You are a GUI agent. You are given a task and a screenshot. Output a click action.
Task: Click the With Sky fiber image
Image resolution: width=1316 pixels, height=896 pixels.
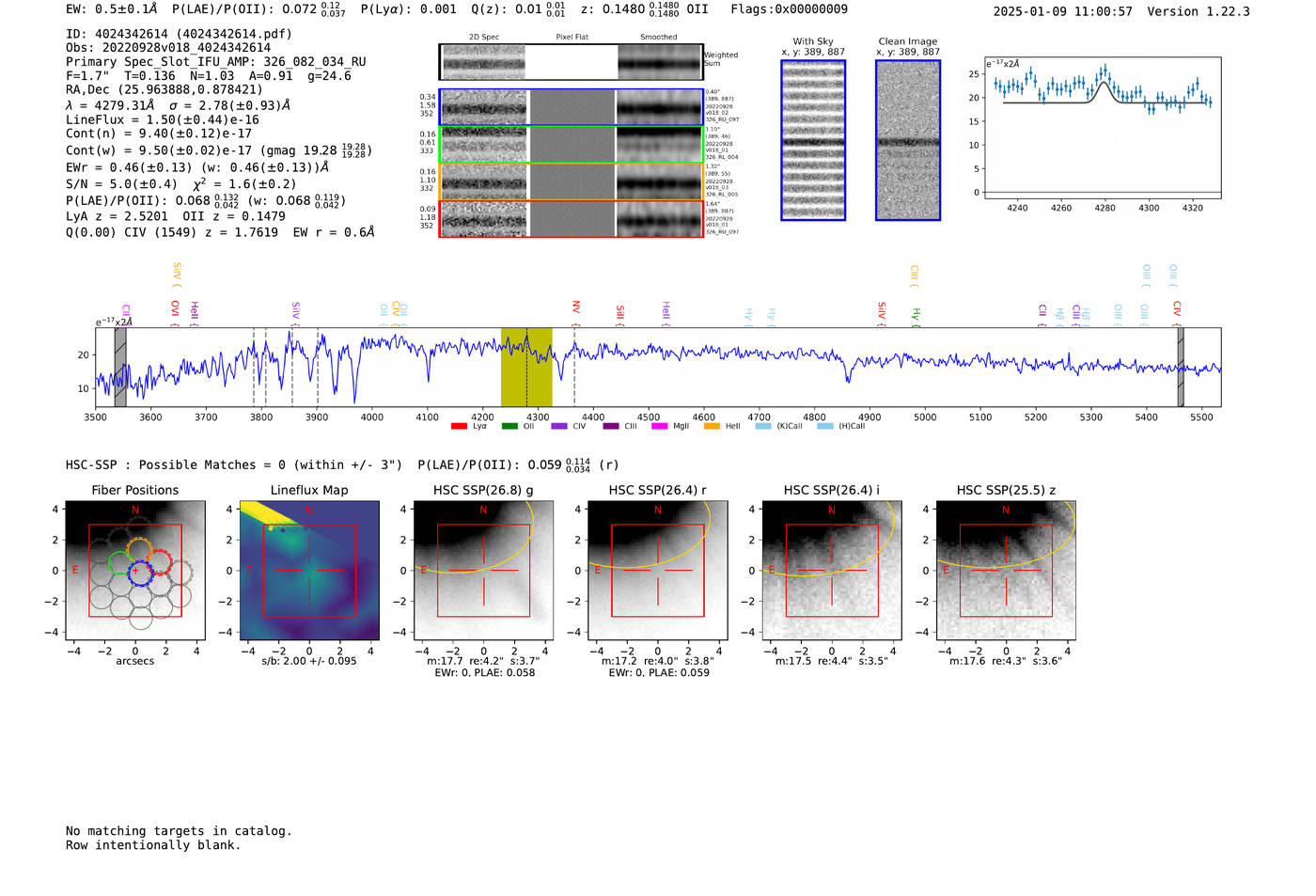(813, 140)
